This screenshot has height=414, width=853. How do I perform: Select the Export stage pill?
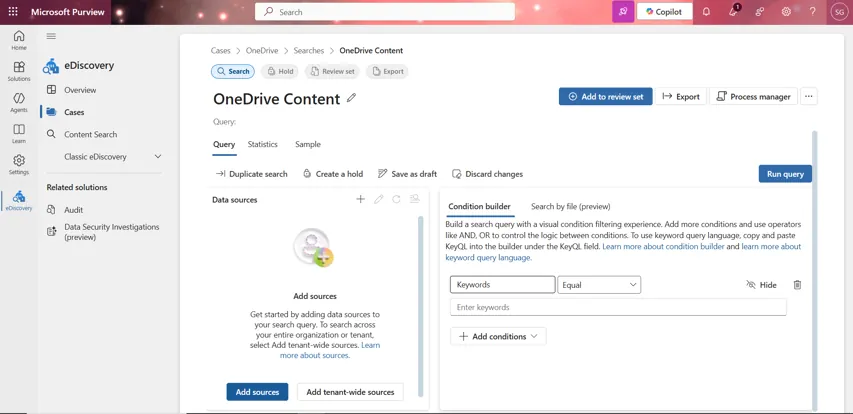click(387, 71)
